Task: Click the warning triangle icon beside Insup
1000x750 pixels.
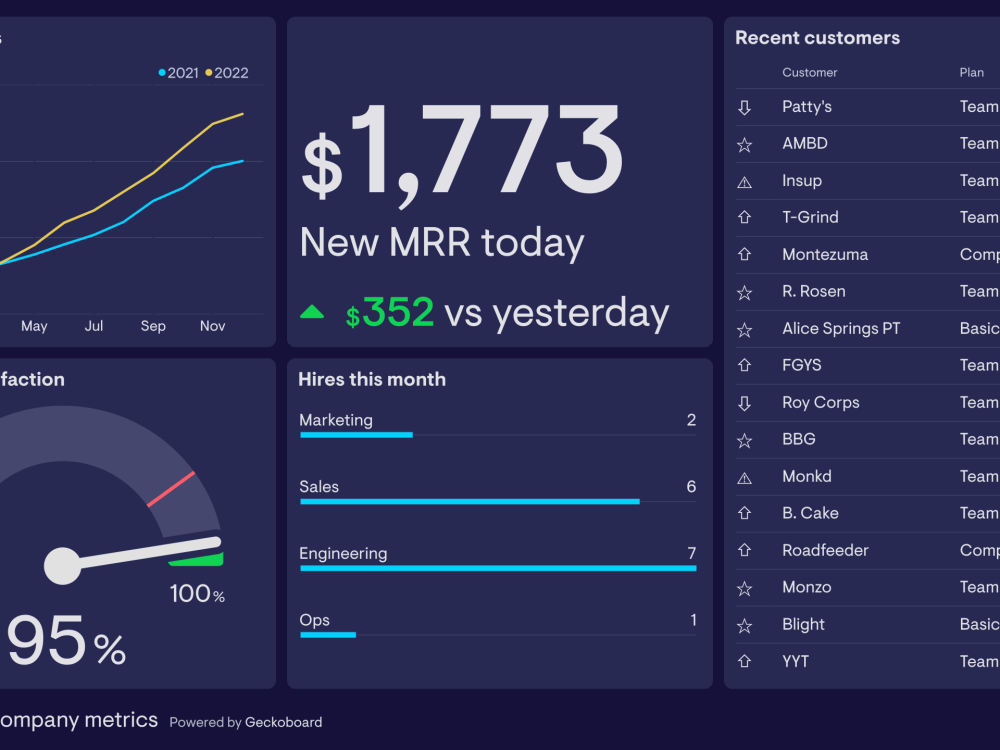Action: pos(744,180)
